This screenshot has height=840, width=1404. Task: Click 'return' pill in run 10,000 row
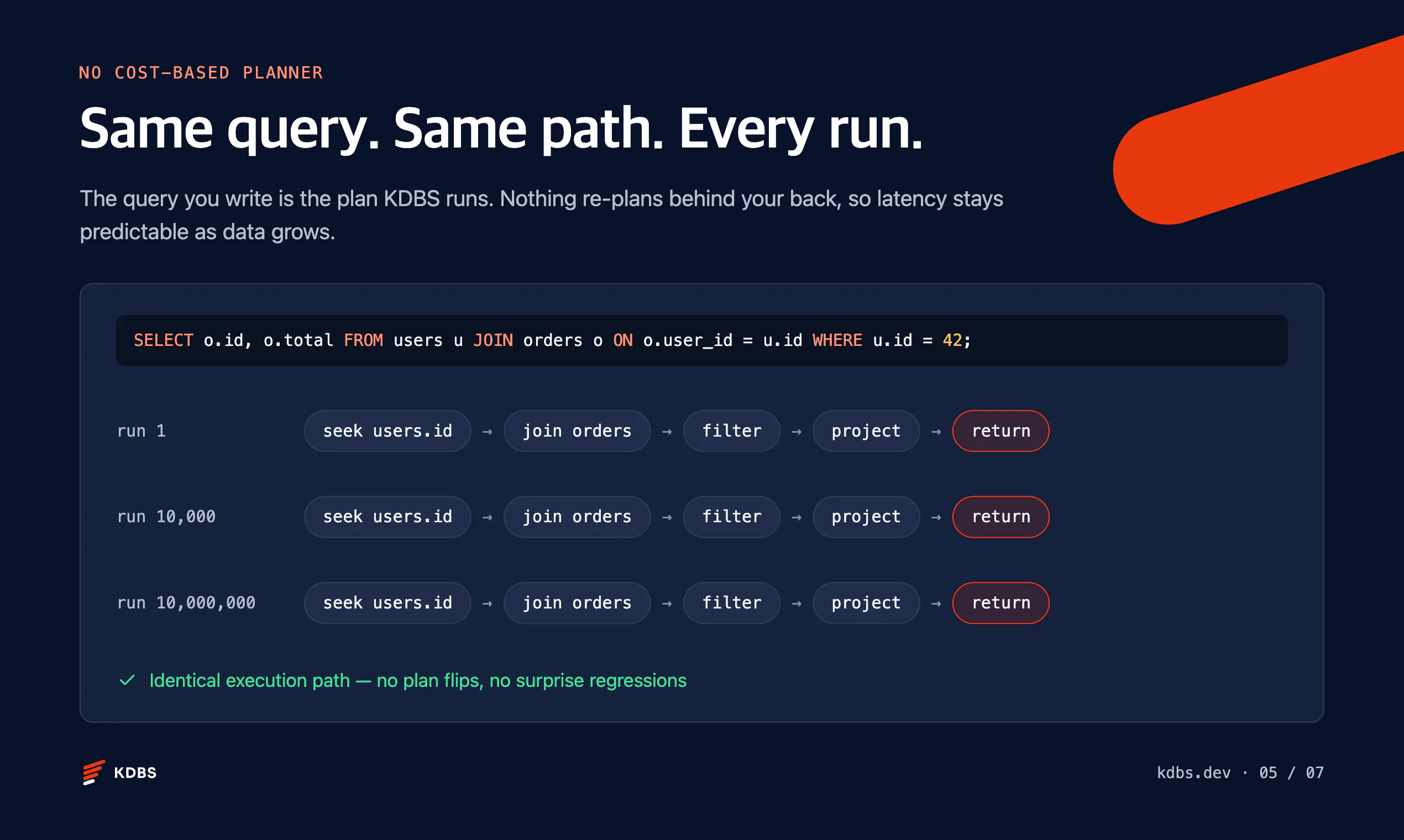pos(1000,517)
